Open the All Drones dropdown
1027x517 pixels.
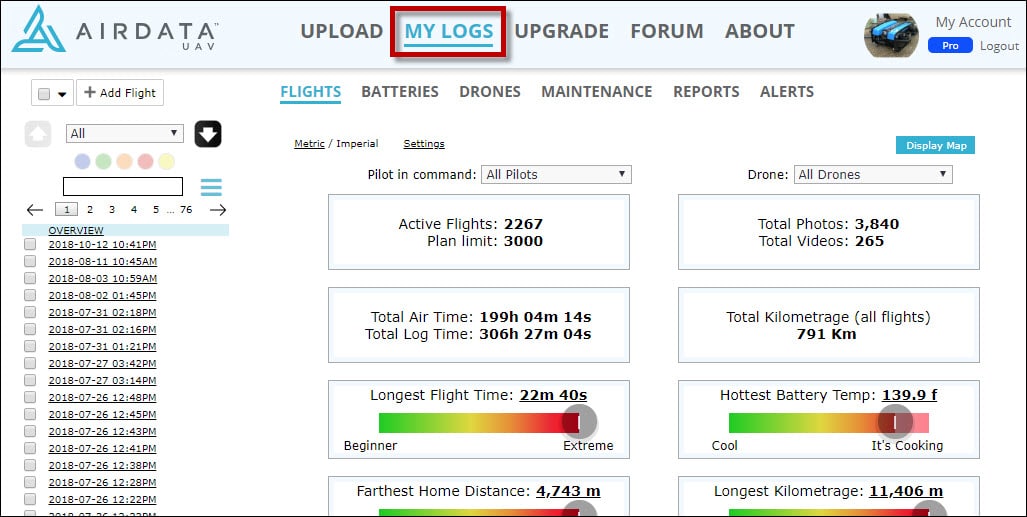coord(873,174)
